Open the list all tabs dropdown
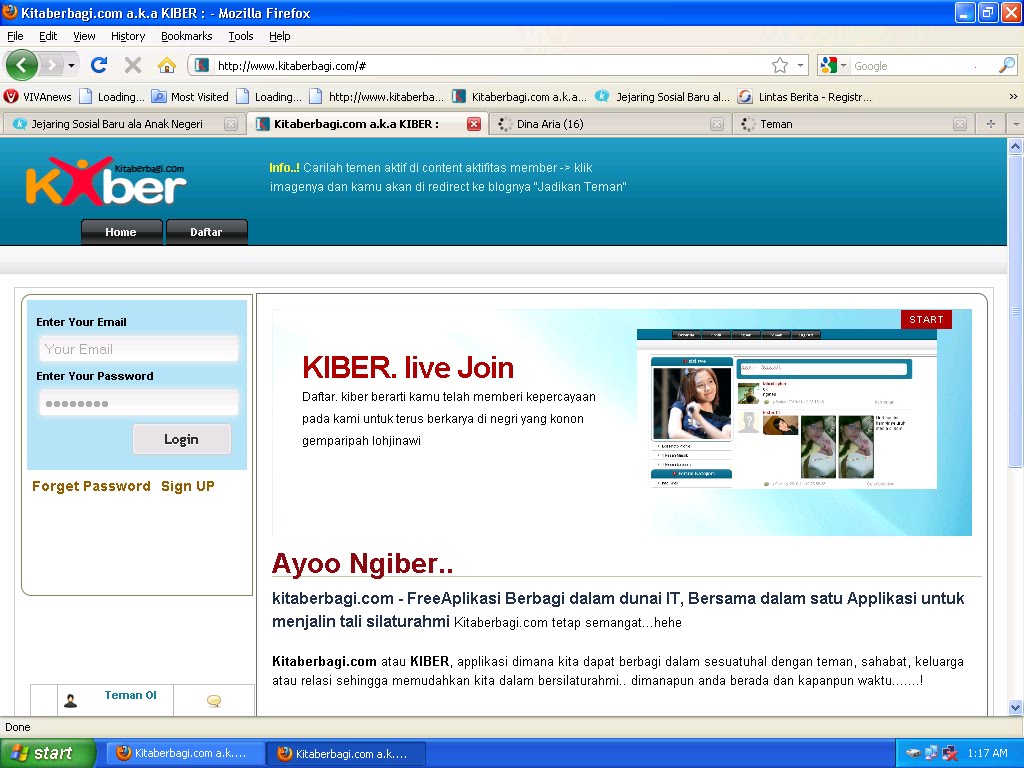 [1016, 124]
